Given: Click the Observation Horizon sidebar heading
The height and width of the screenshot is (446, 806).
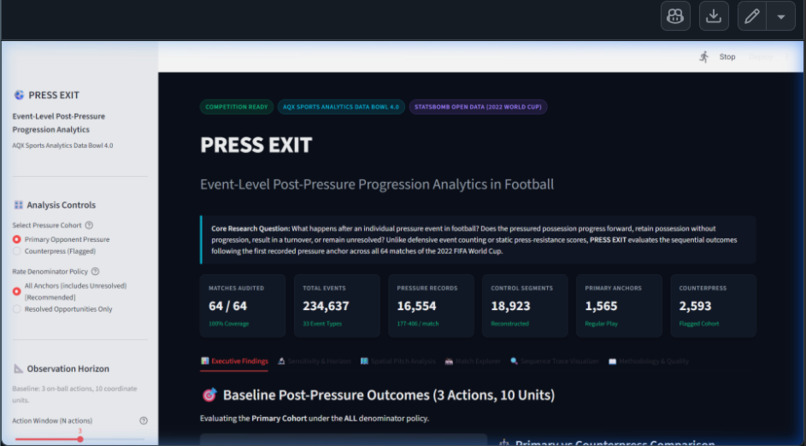Looking at the screenshot, I should [x=68, y=369].
